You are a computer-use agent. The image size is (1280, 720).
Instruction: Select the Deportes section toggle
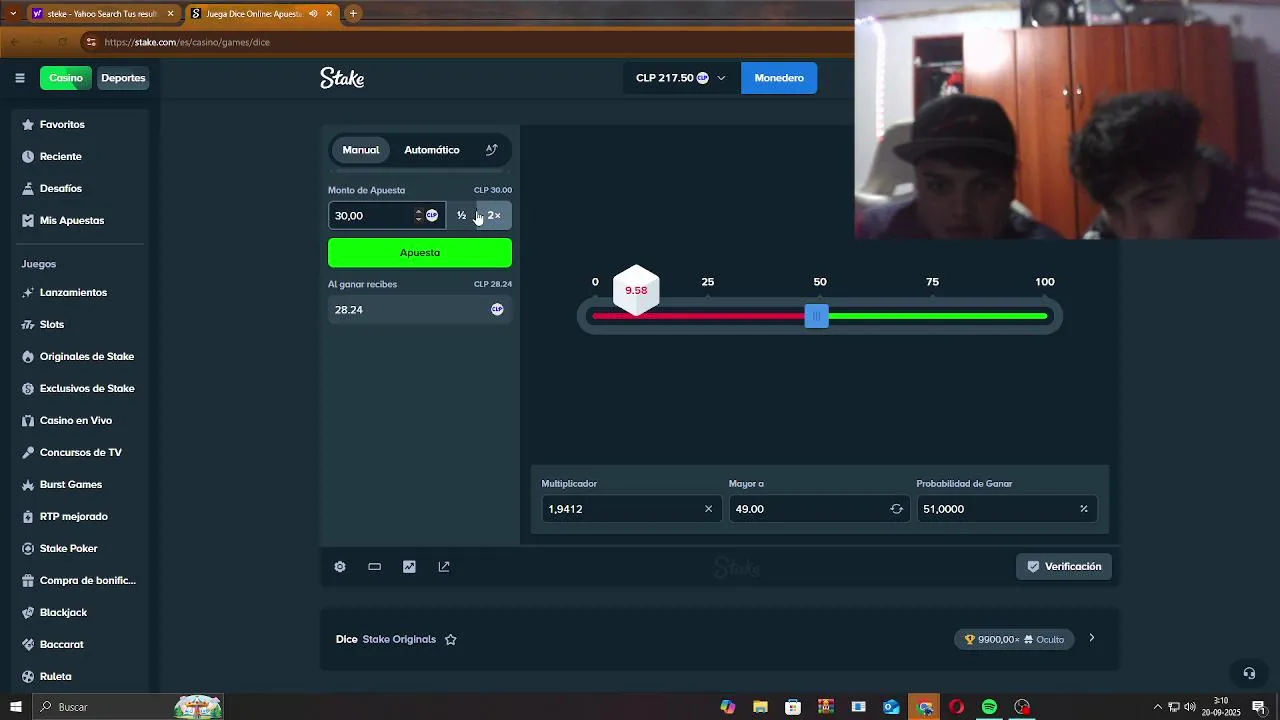[123, 78]
